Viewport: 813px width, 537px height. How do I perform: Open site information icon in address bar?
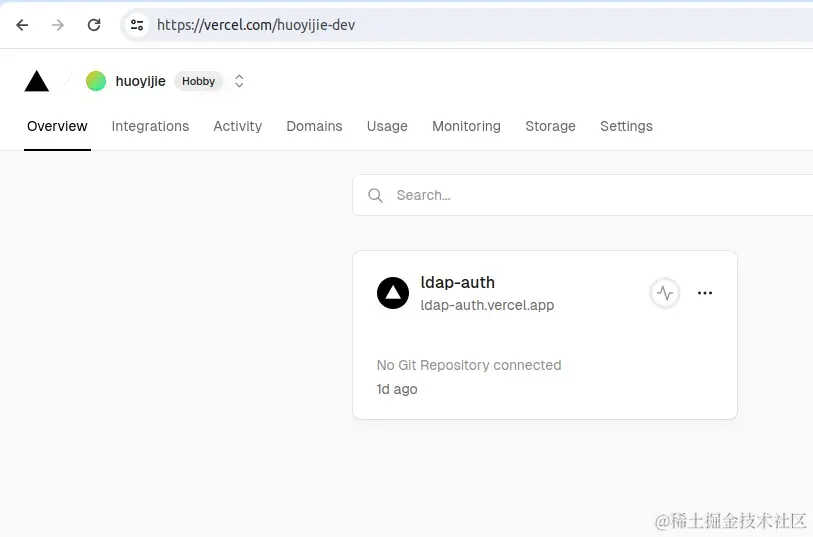point(137,25)
